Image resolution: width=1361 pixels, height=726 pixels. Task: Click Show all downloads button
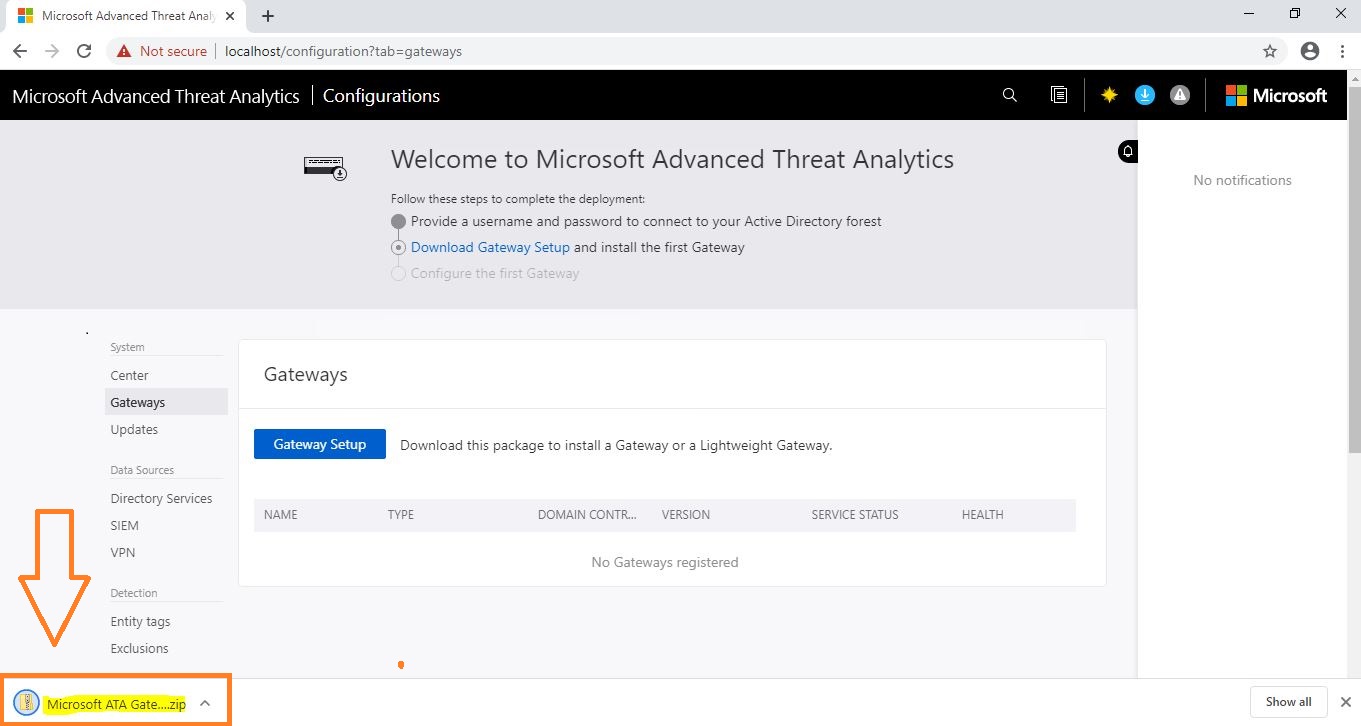tap(1288, 702)
